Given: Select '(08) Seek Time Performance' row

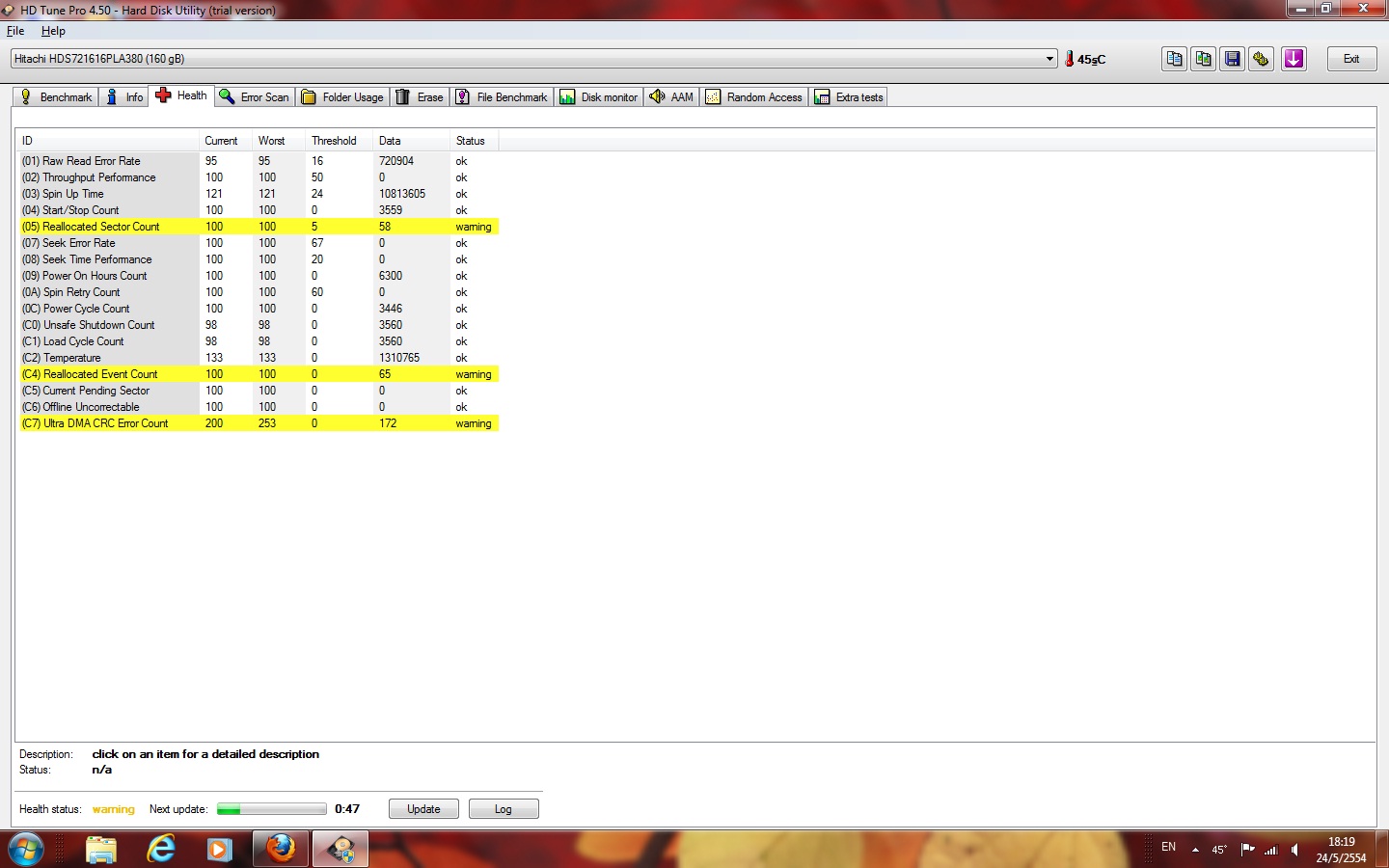Looking at the screenshot, I should (x=259, y=259).
